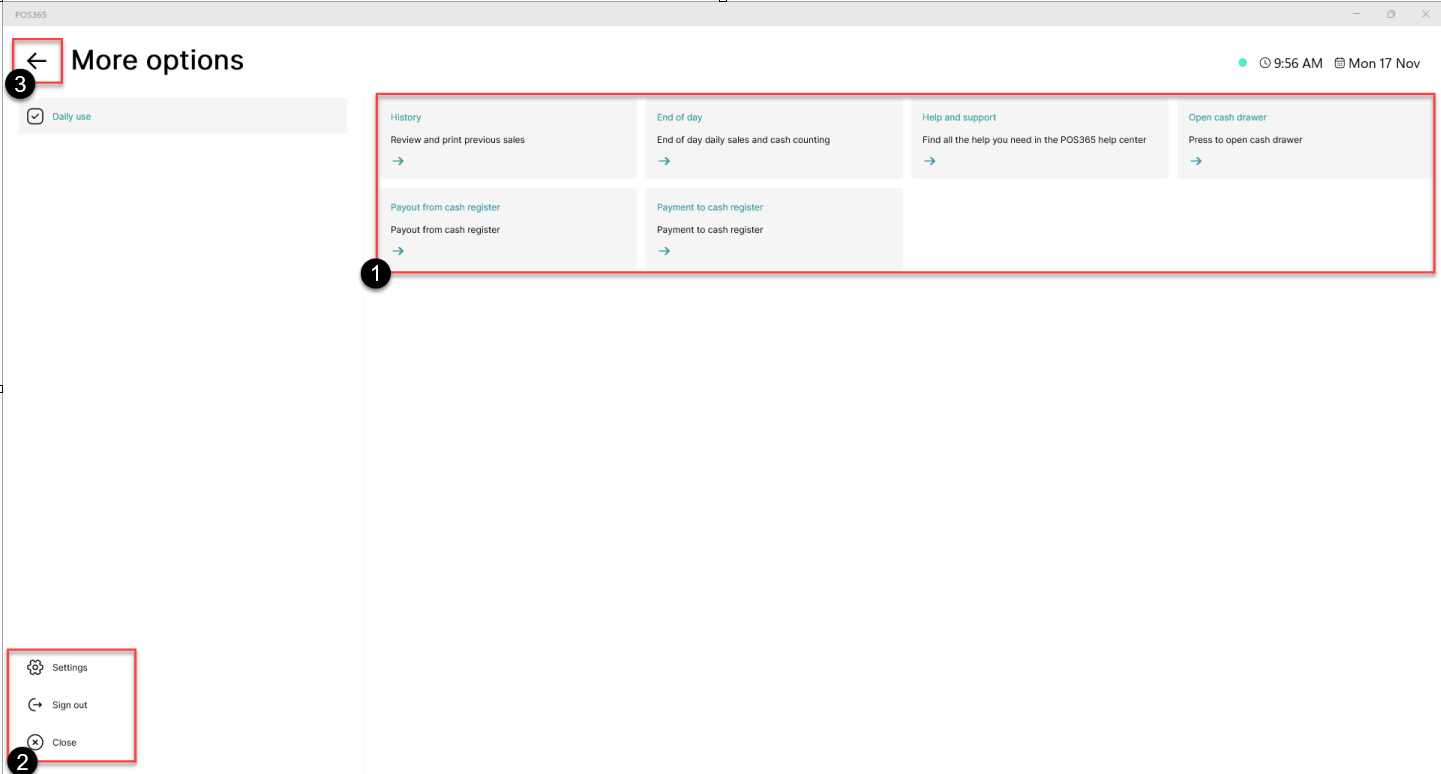The image size is (1441, 774).
Task: Open the Help and support title link
Action: [959, 117]
